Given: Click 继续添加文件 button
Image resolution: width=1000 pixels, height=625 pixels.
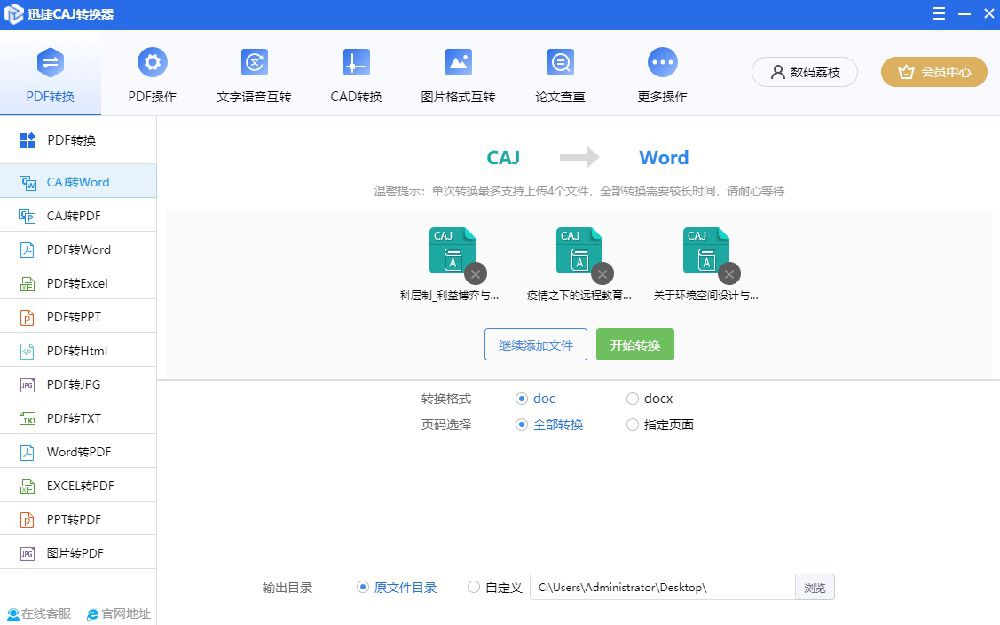Looking at the screenshot, I should click(x=536, y=344).
